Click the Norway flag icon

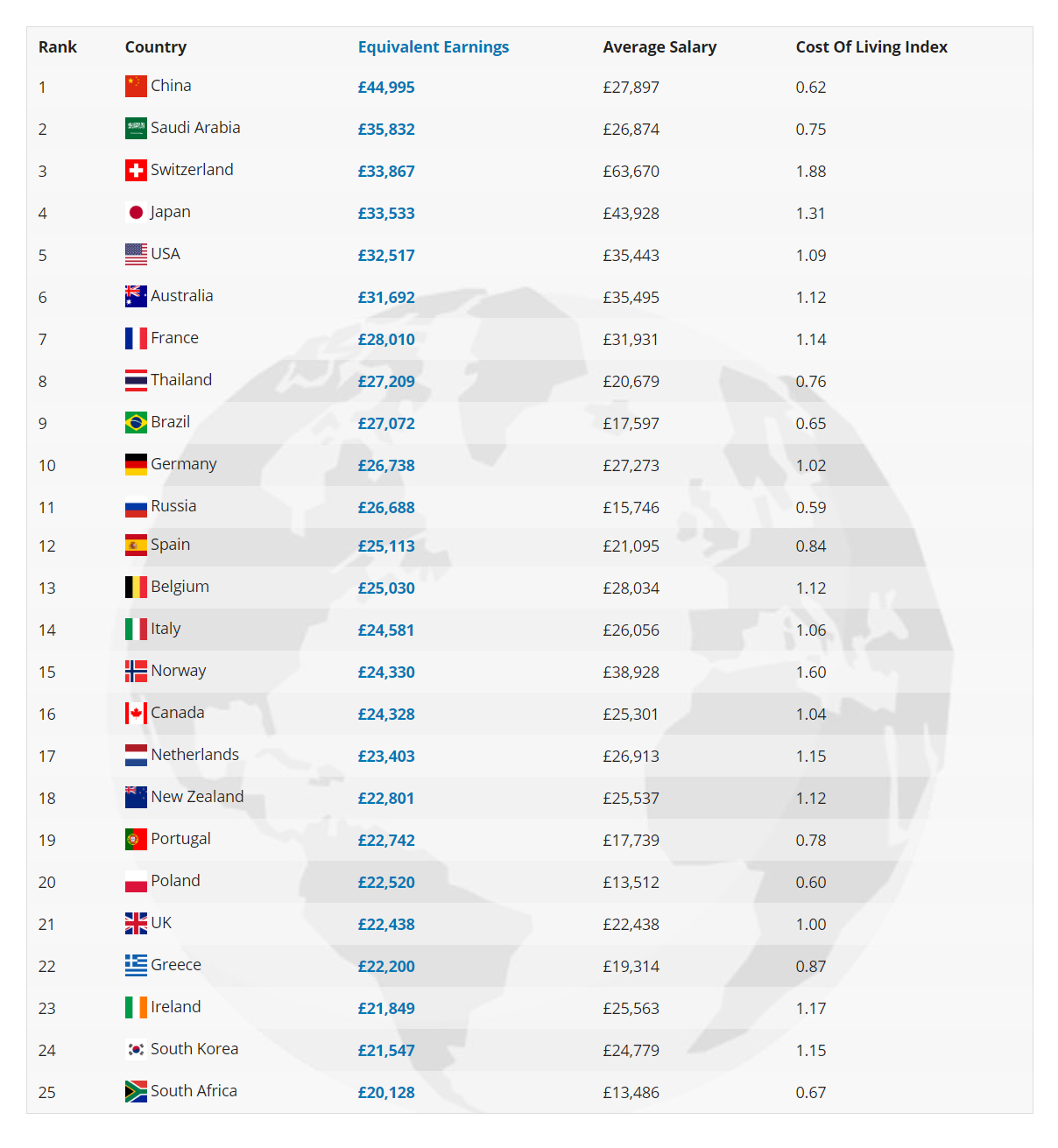136,671
